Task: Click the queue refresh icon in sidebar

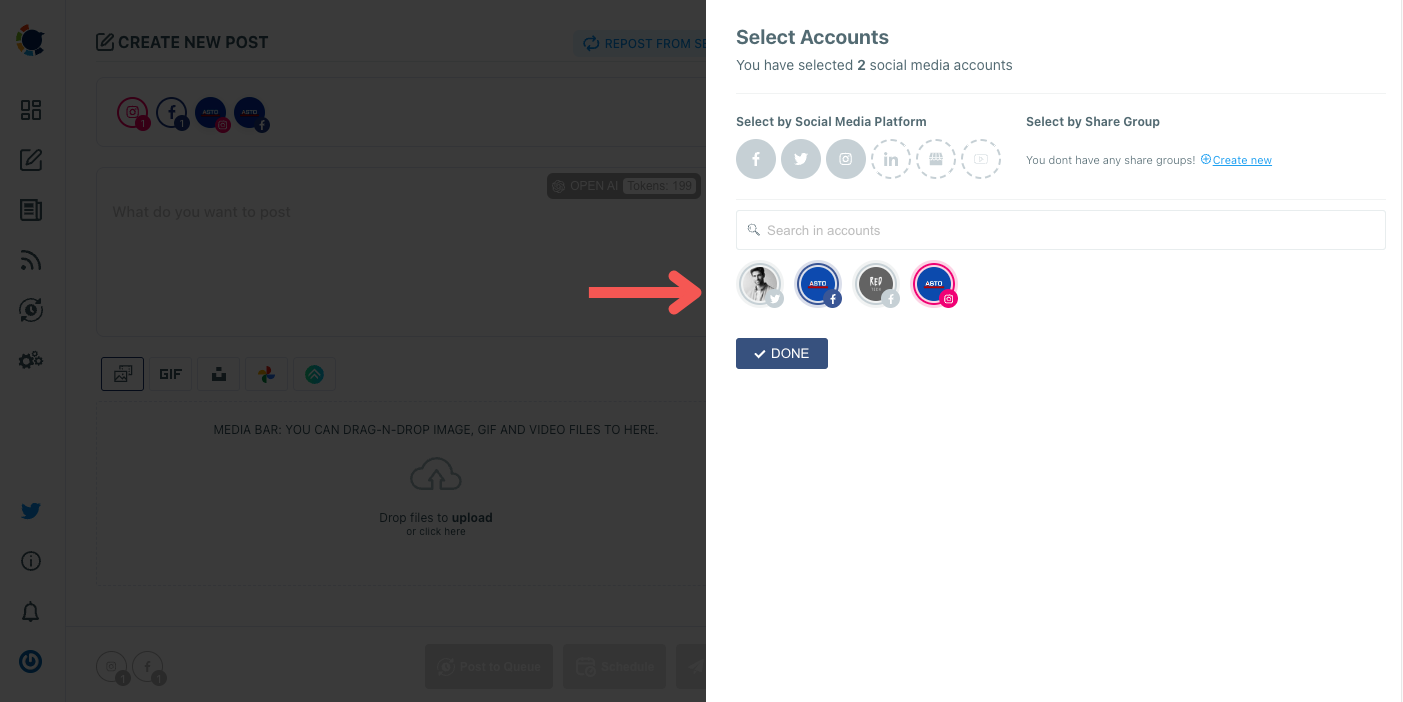Action: pyautogui.click(x=31, y=310)
